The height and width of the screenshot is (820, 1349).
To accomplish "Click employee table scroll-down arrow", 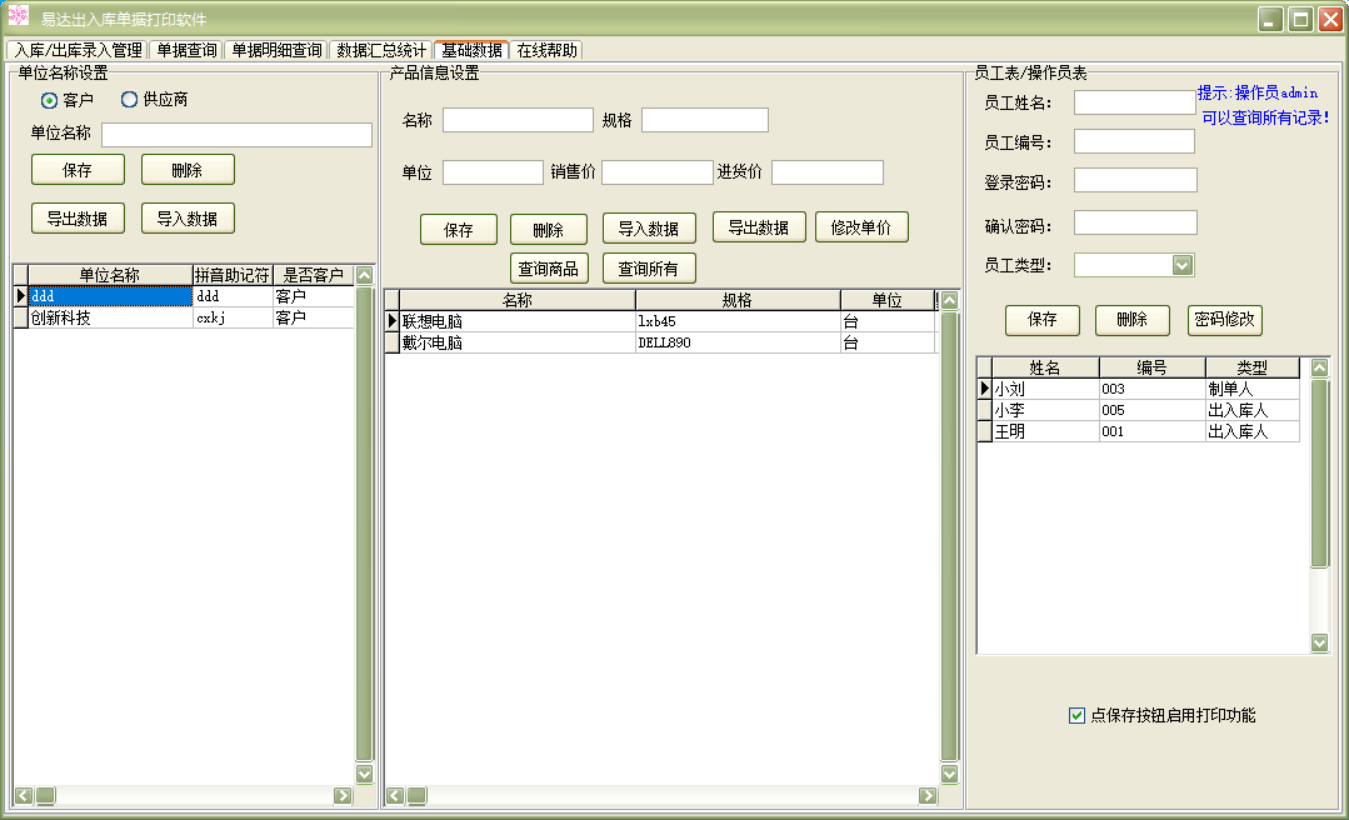I will point(1320,643).
